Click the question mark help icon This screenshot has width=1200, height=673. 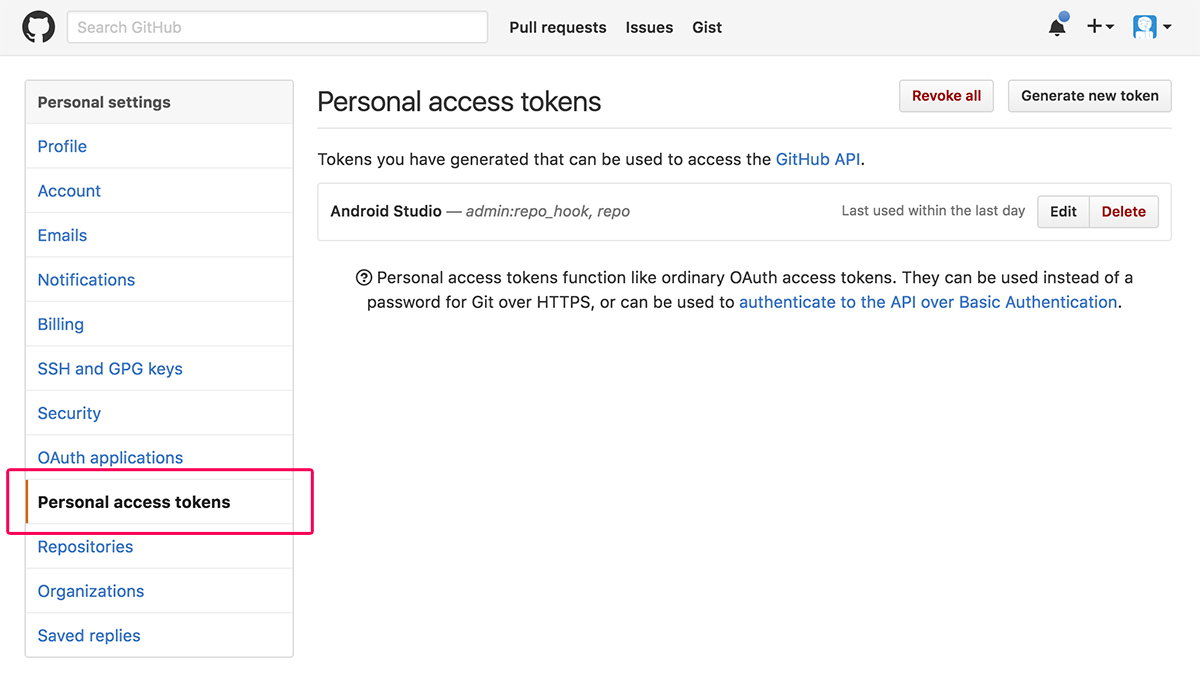pyautogui.click(x=364, y=278)
